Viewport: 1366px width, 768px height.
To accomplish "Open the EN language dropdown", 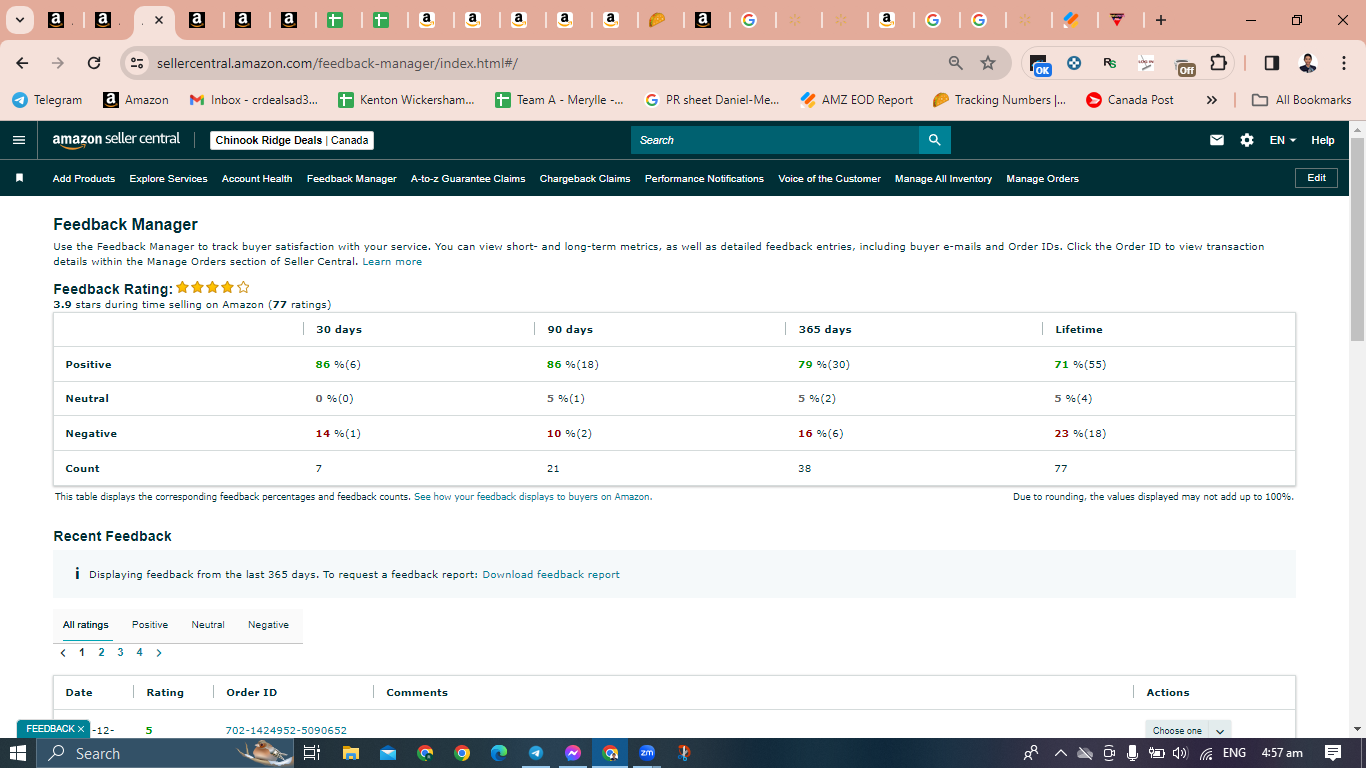I will (1283, 140).
